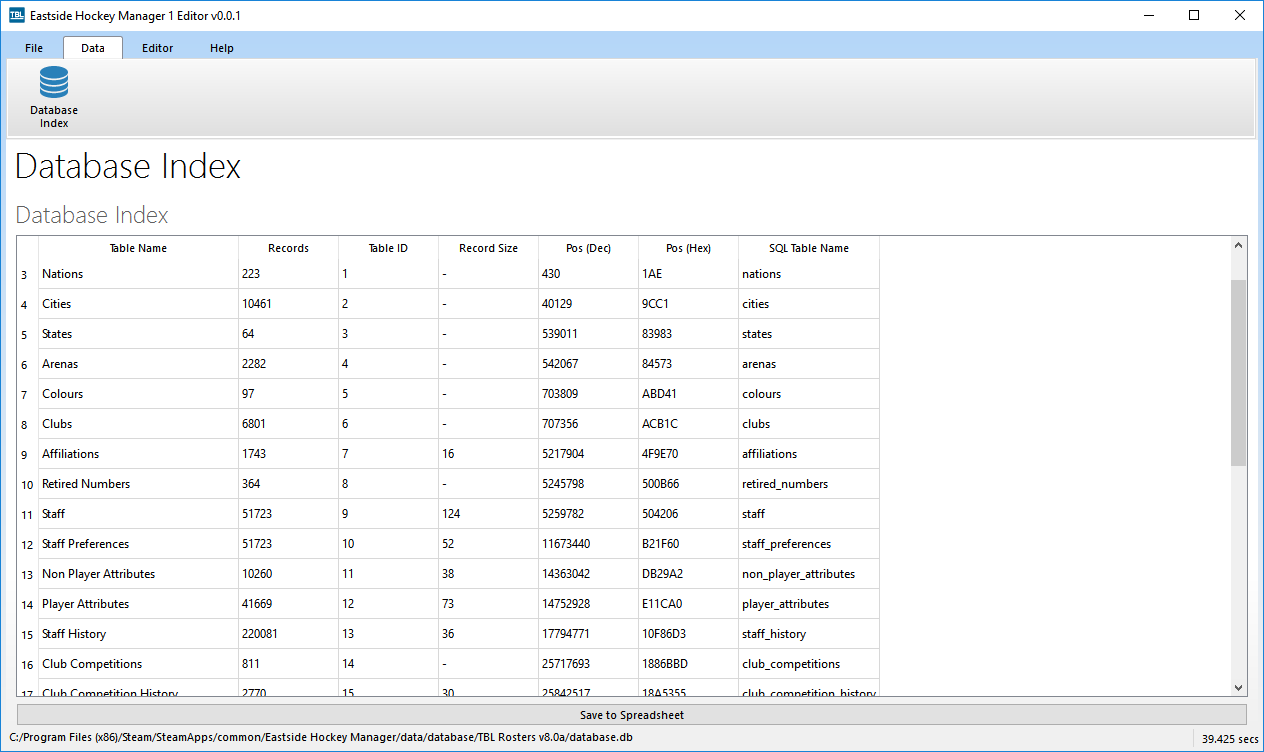The height and width of the screenshot is (752, 1264).
Task: Click the Table Name column header
Action: tap(137, 248)
